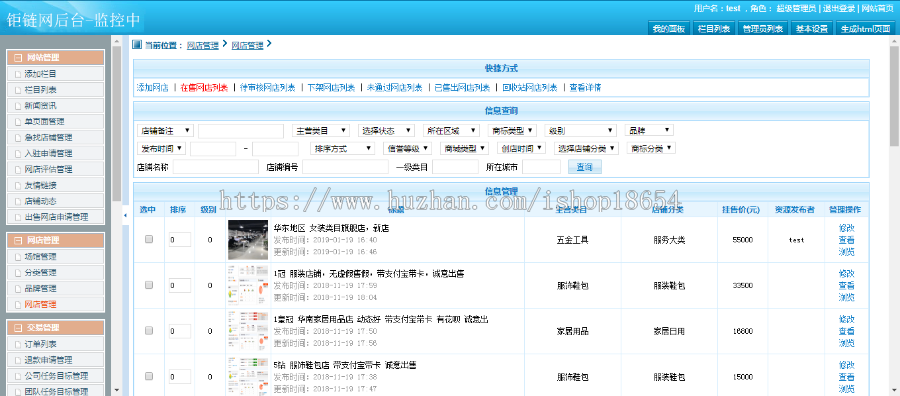Click 浏览 for the 16800 priced listing
The image size is (900, 396).
pyautogui.click(x=846, y=343)
